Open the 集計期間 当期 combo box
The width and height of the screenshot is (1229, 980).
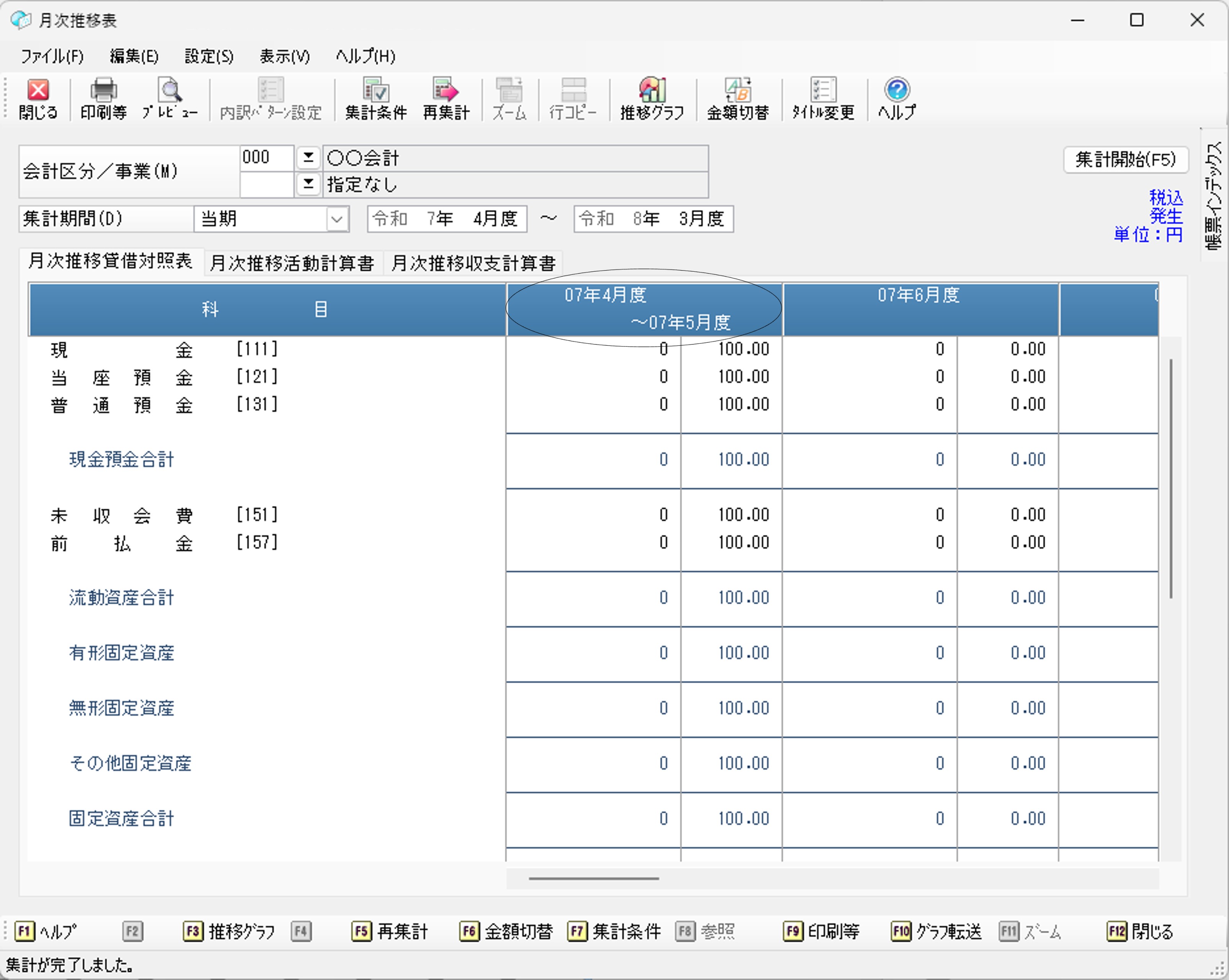tap(336, 219)
